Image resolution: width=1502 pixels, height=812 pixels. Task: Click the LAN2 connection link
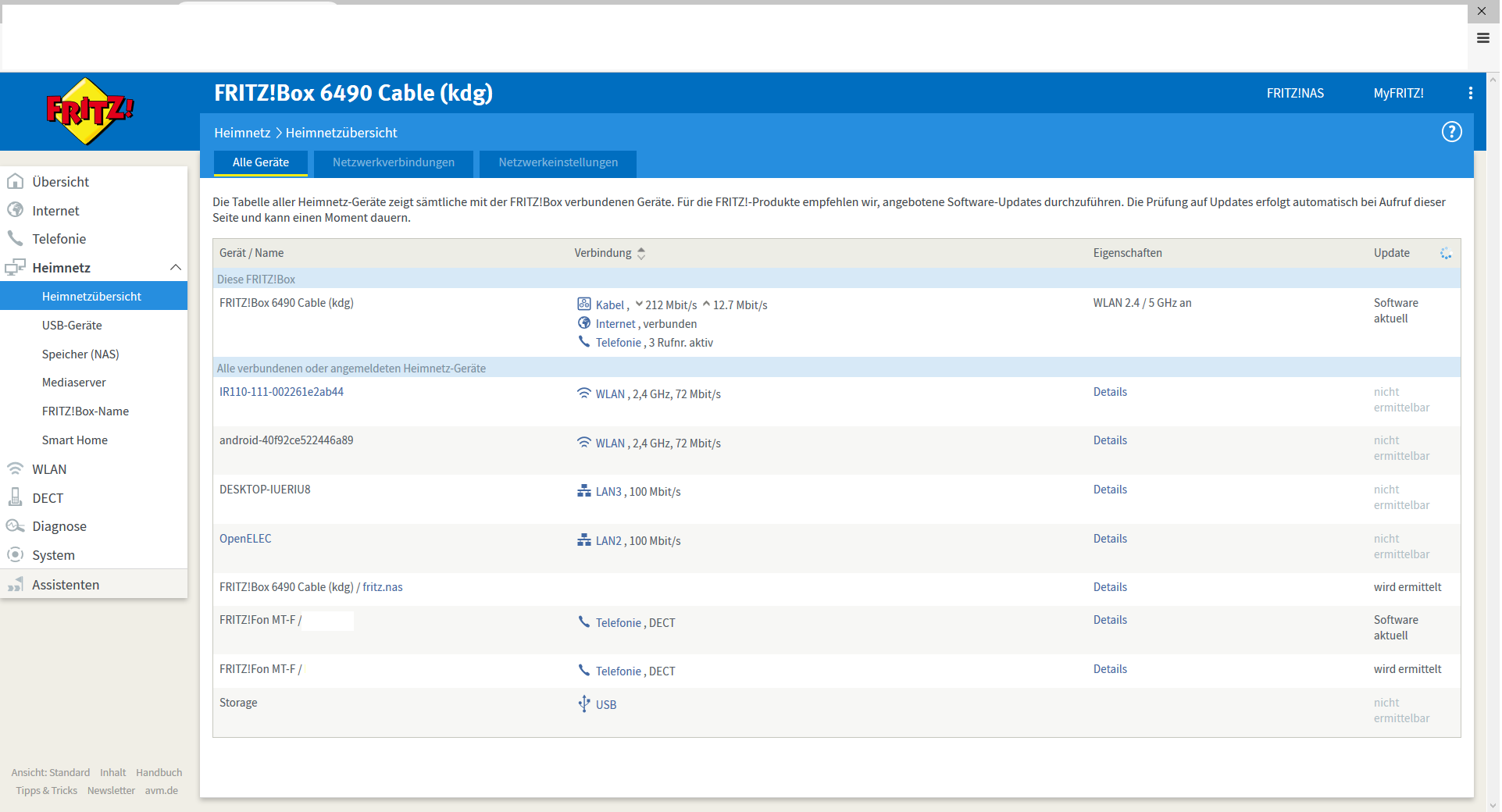click(608, 541)
